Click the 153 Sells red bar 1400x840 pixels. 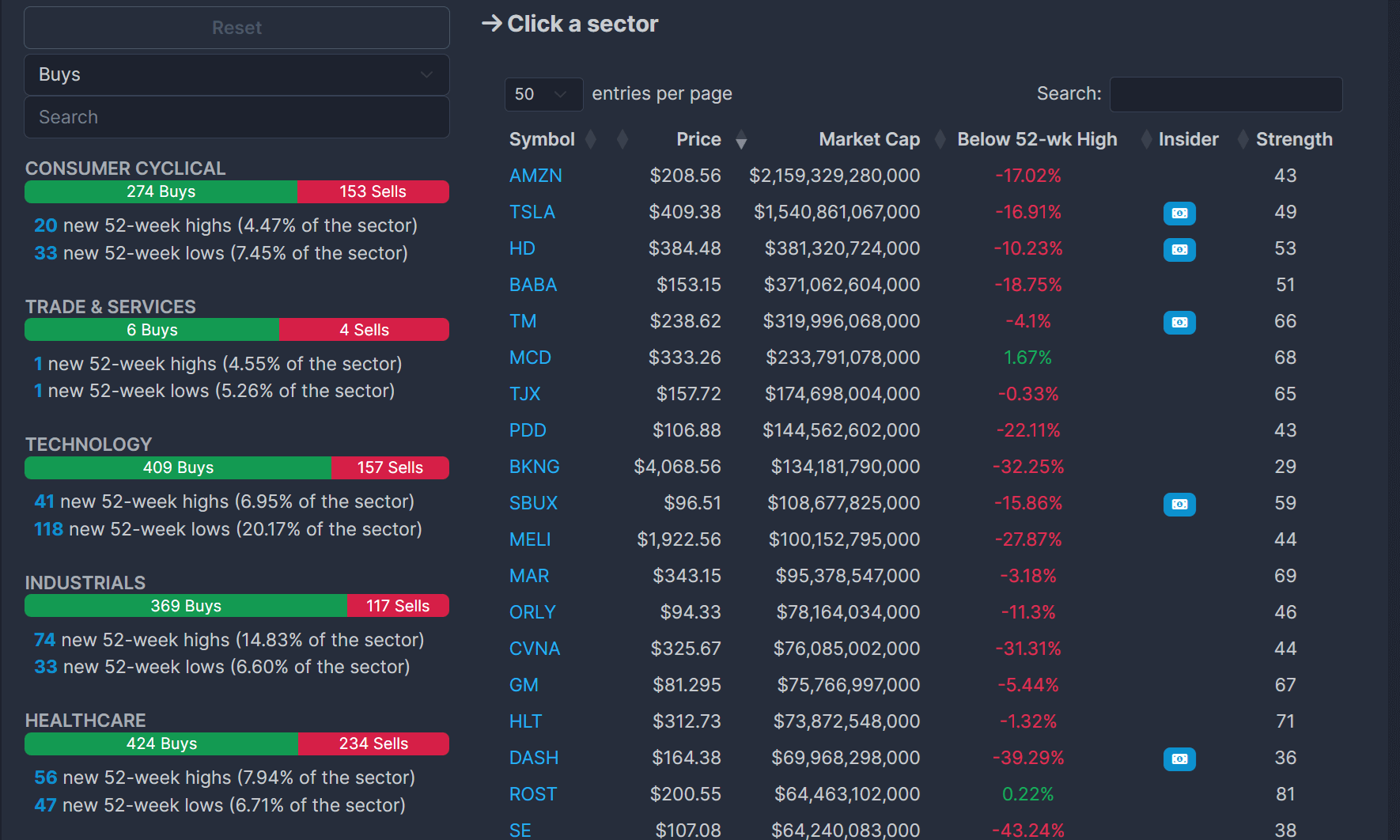[x=373, y=191]
